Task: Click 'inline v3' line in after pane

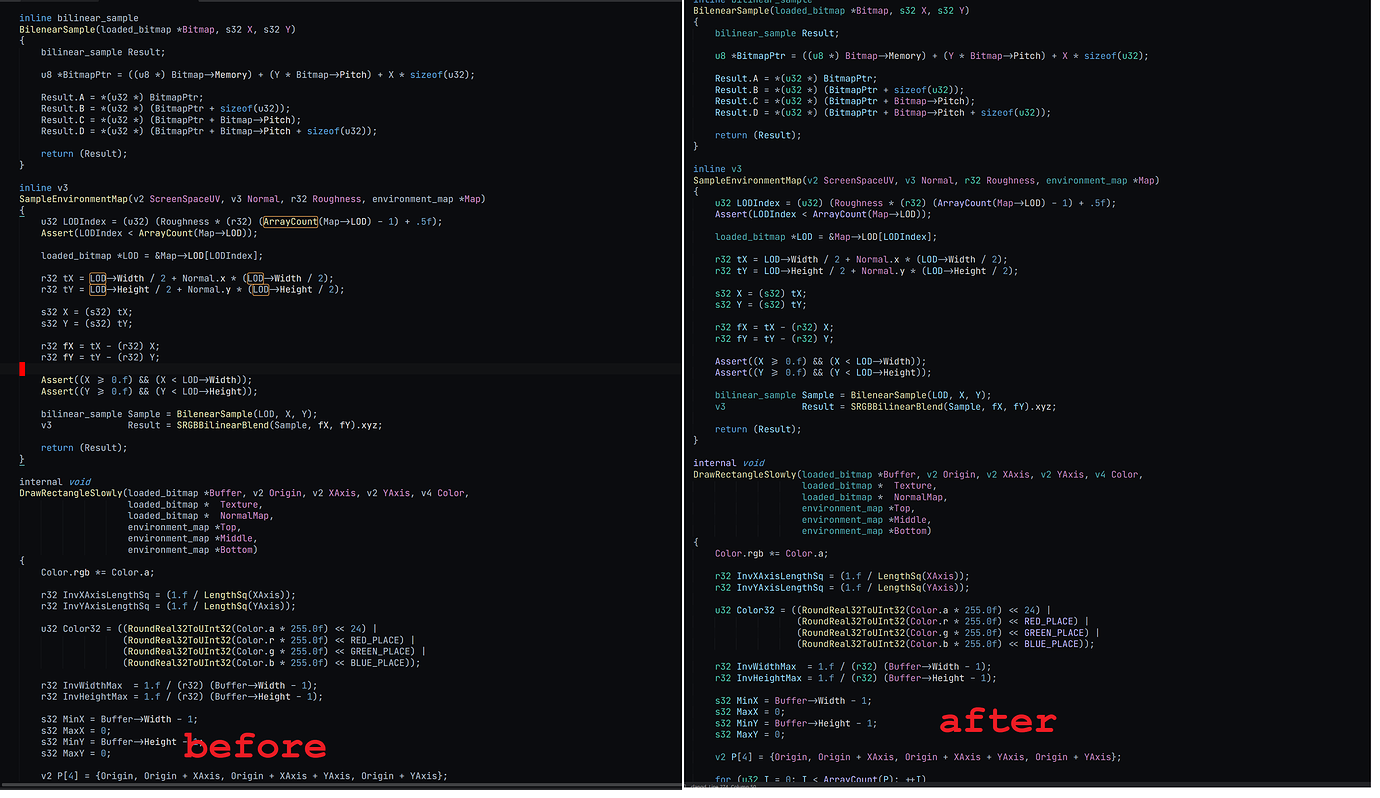Action: pyautogui.click(x=718, y=169)
